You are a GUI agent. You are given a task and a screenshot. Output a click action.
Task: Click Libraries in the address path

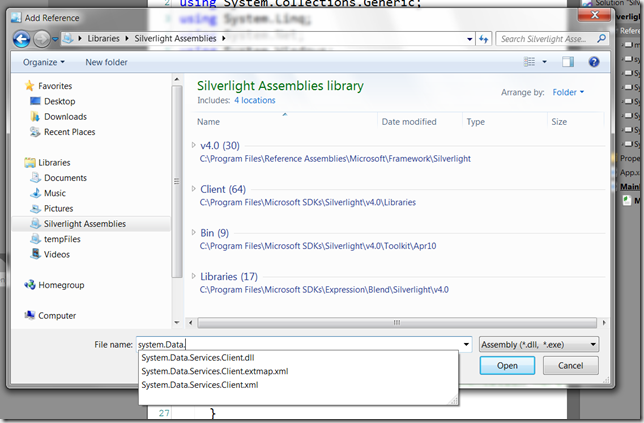(x=103, y=39)
